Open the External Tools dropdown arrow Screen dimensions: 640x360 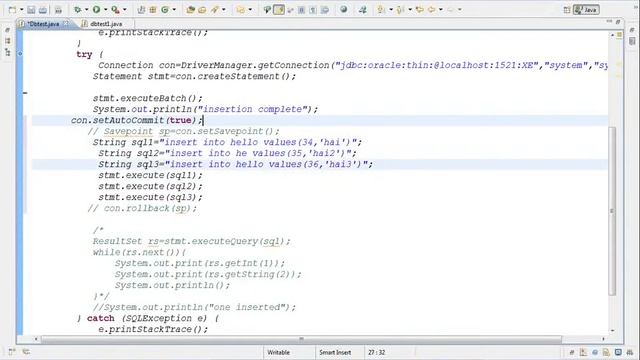(124, 9)
